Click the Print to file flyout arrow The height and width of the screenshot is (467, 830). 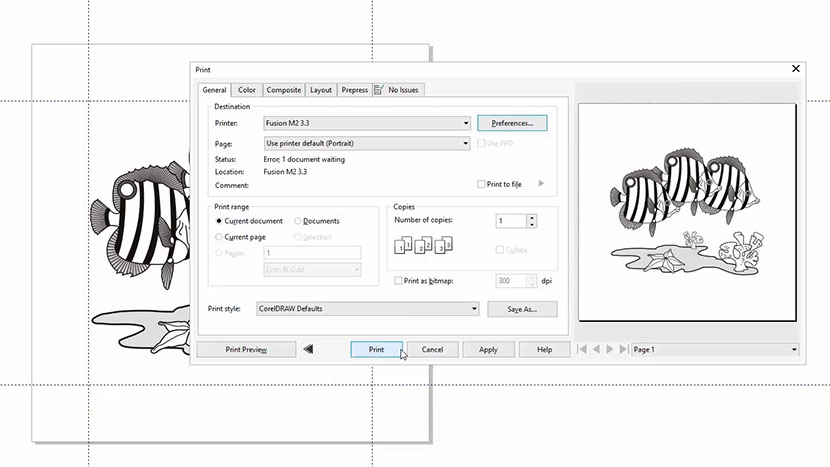541,184
